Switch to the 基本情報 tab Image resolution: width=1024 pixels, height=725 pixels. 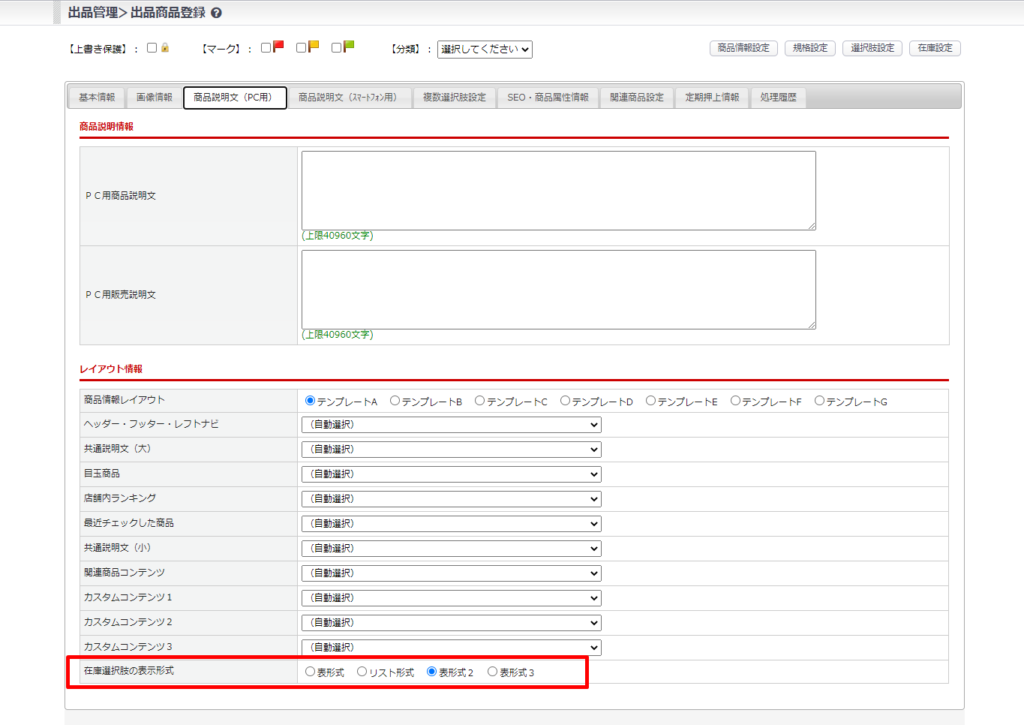(97, 98)
